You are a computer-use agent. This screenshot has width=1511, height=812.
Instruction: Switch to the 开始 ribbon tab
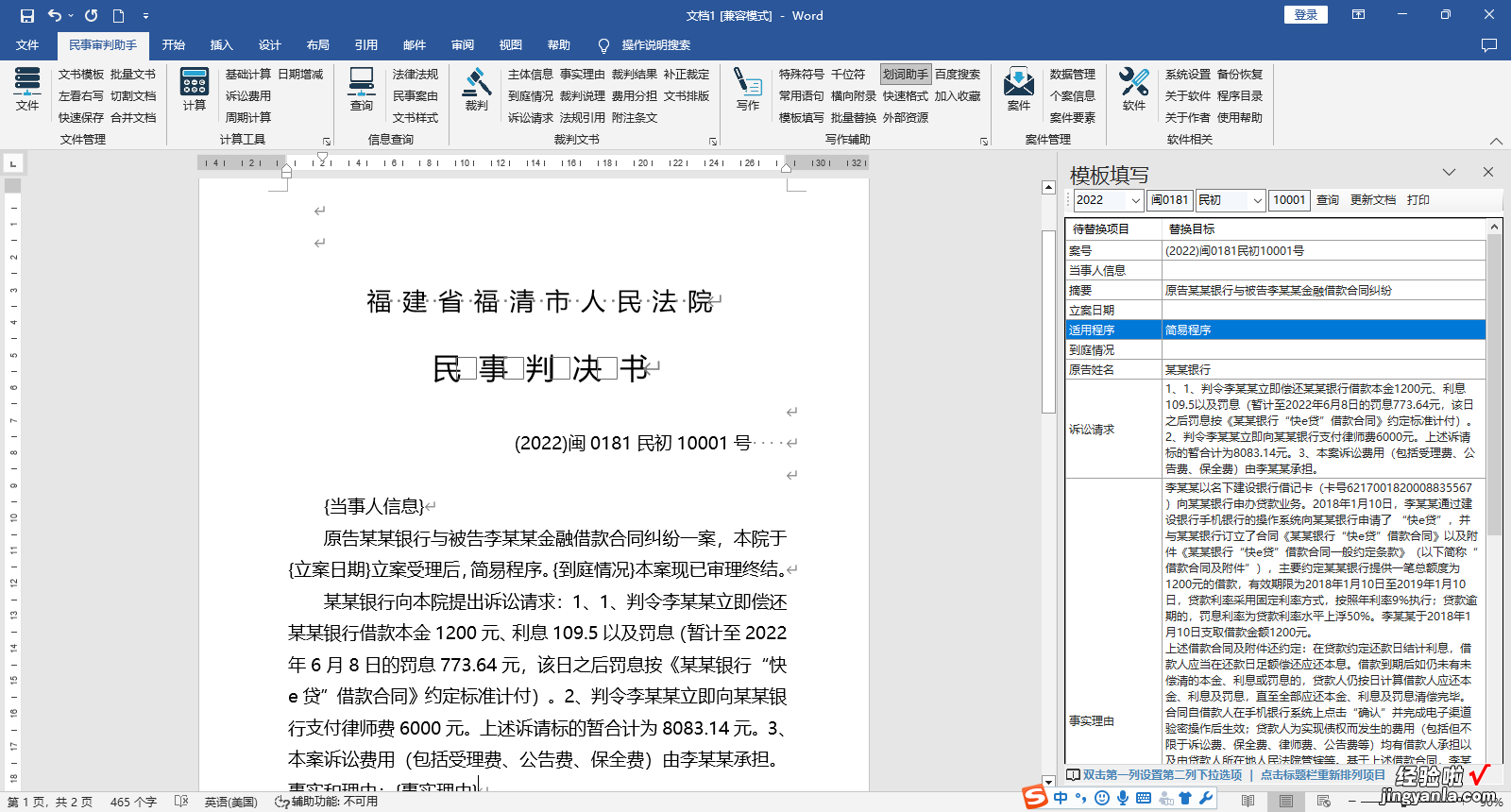174,45
